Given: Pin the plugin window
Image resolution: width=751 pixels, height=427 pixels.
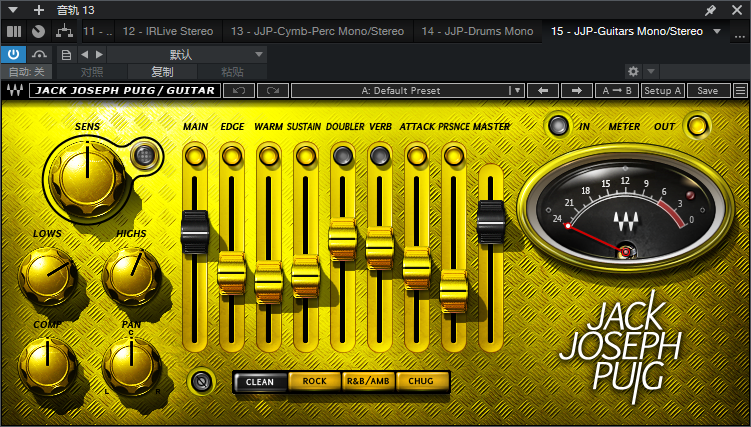Looking at the screenshot, I should [710, 10].
